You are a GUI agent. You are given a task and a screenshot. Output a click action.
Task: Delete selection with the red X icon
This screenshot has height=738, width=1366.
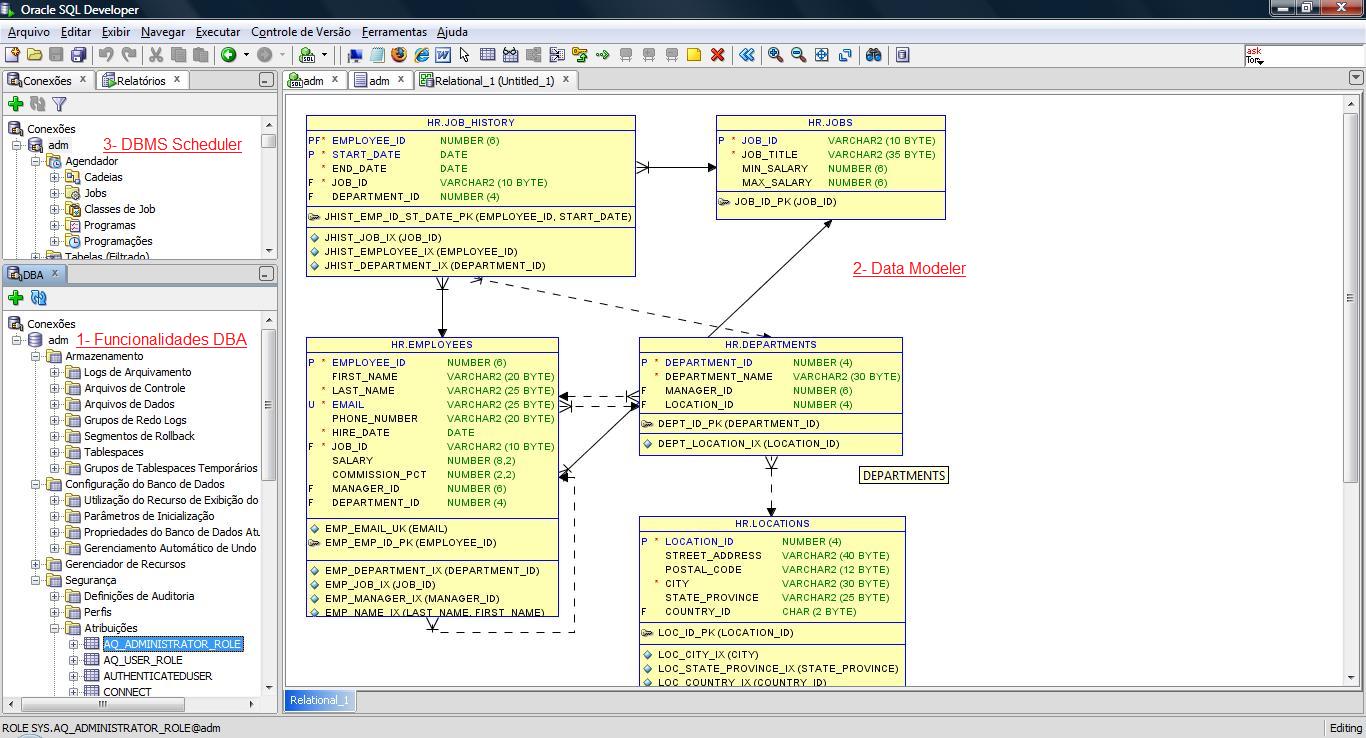(718, 55)
